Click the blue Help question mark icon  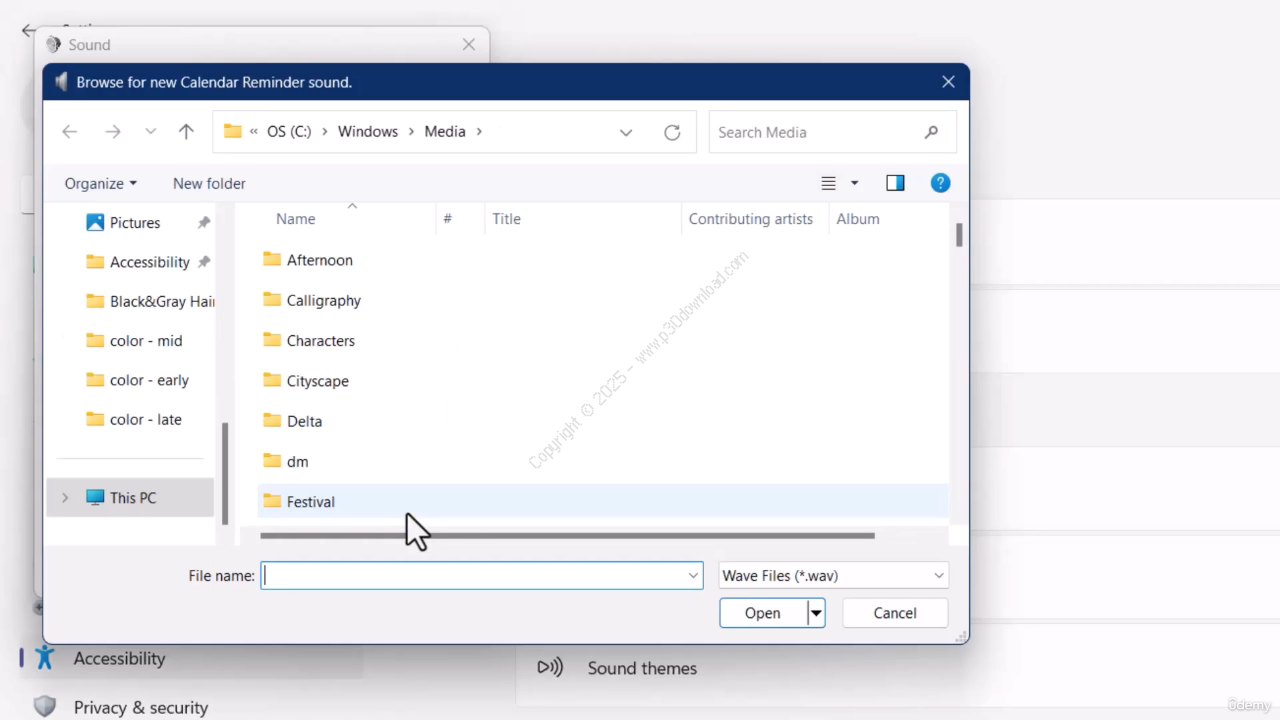[939, 183]
